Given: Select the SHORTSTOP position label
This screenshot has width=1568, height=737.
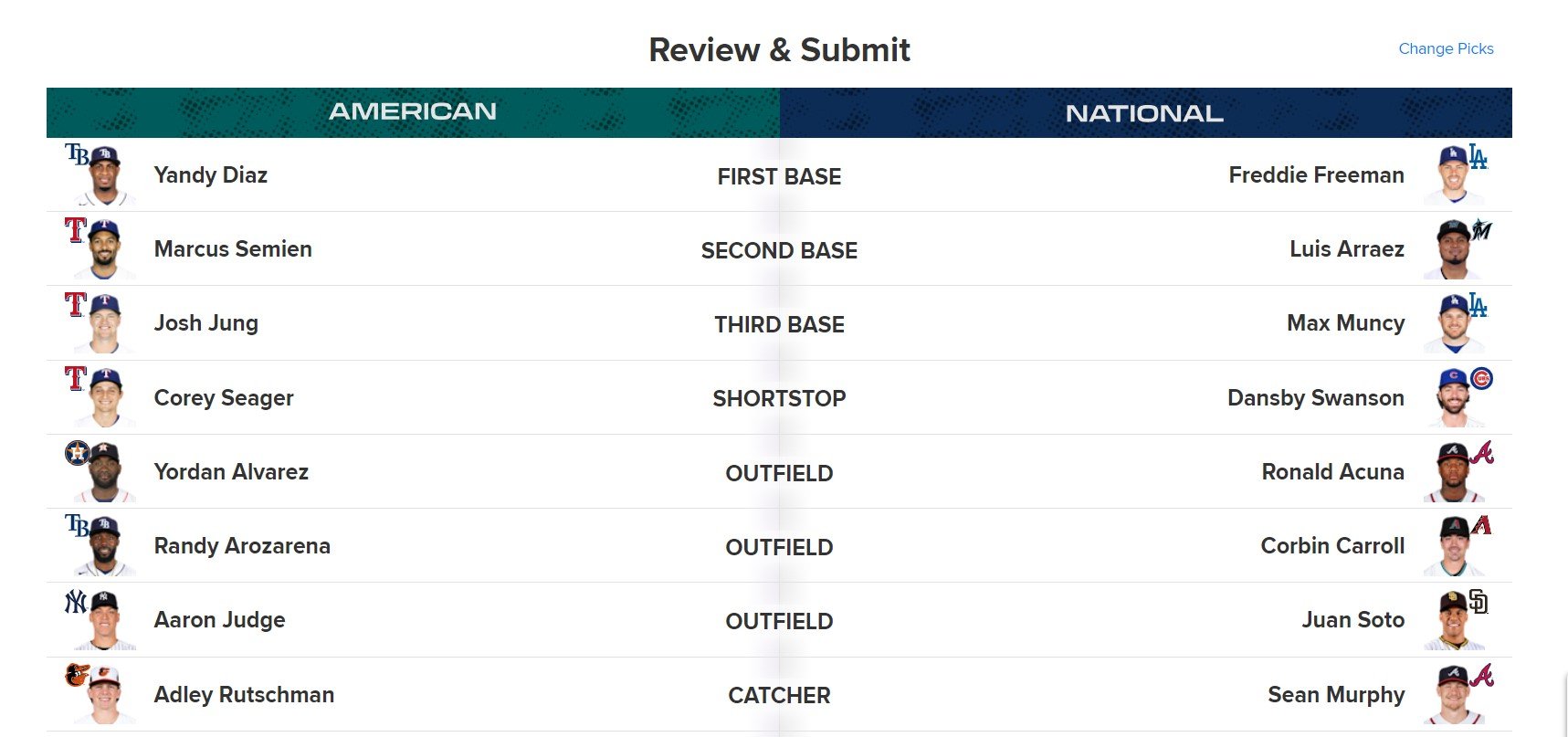Looking at the screenshot, I should pyautogui.click(x=779, y=398).
